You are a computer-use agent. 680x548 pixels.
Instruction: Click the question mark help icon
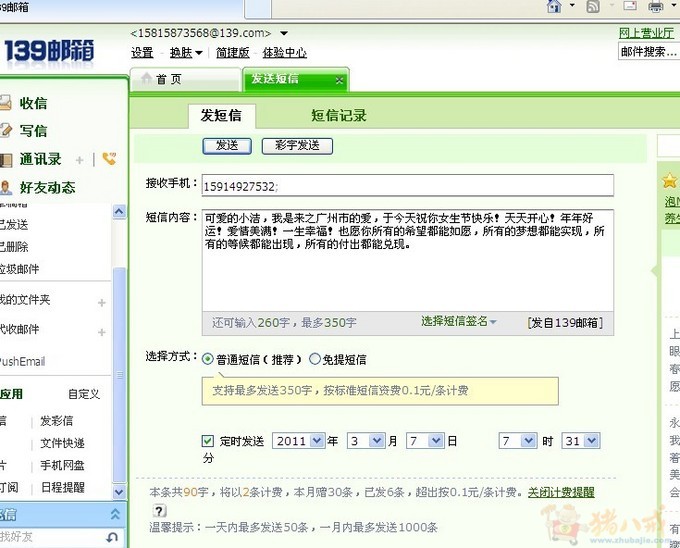click(x=159, y=511)
